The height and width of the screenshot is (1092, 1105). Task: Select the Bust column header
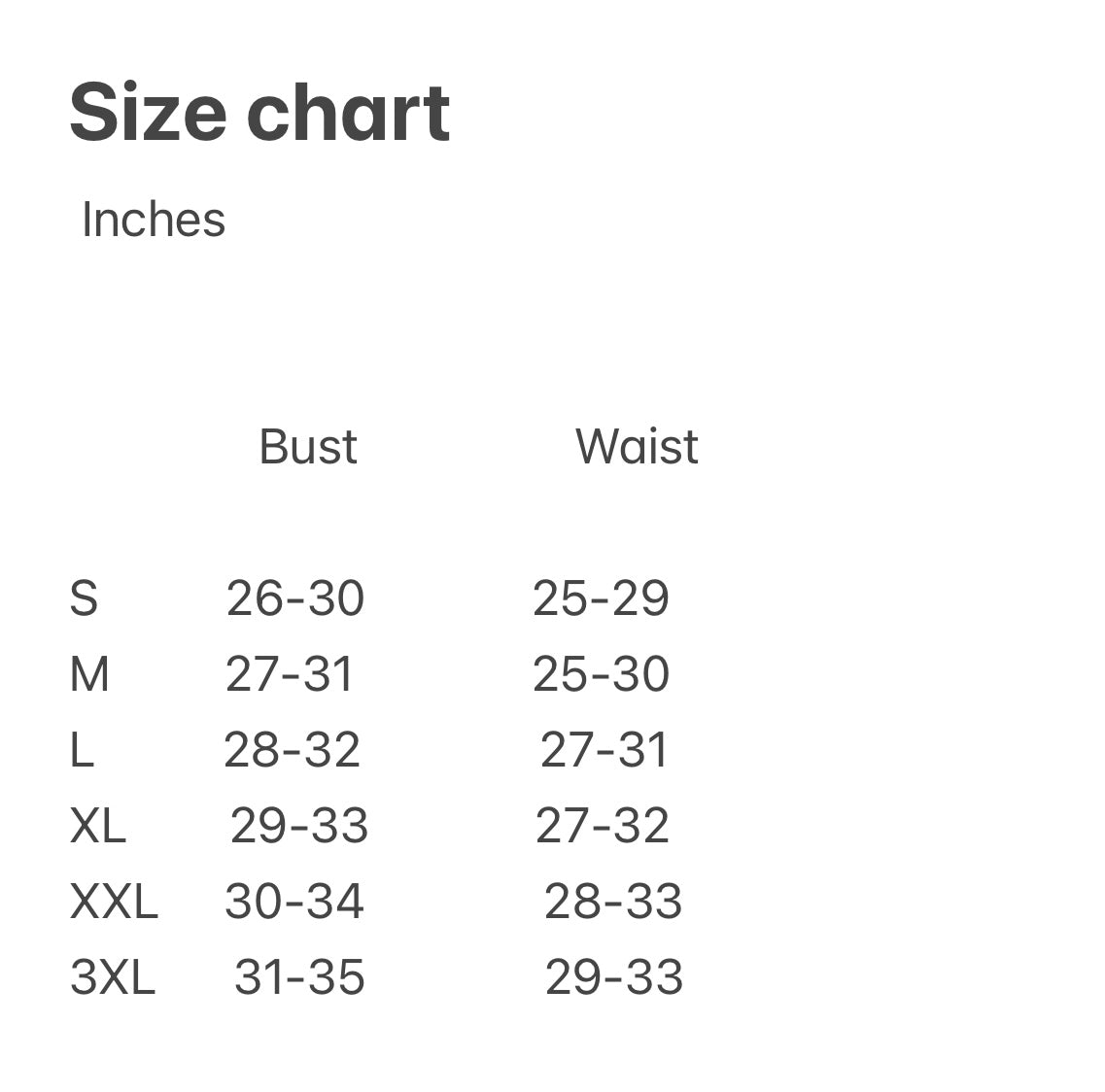pos(308,447)
